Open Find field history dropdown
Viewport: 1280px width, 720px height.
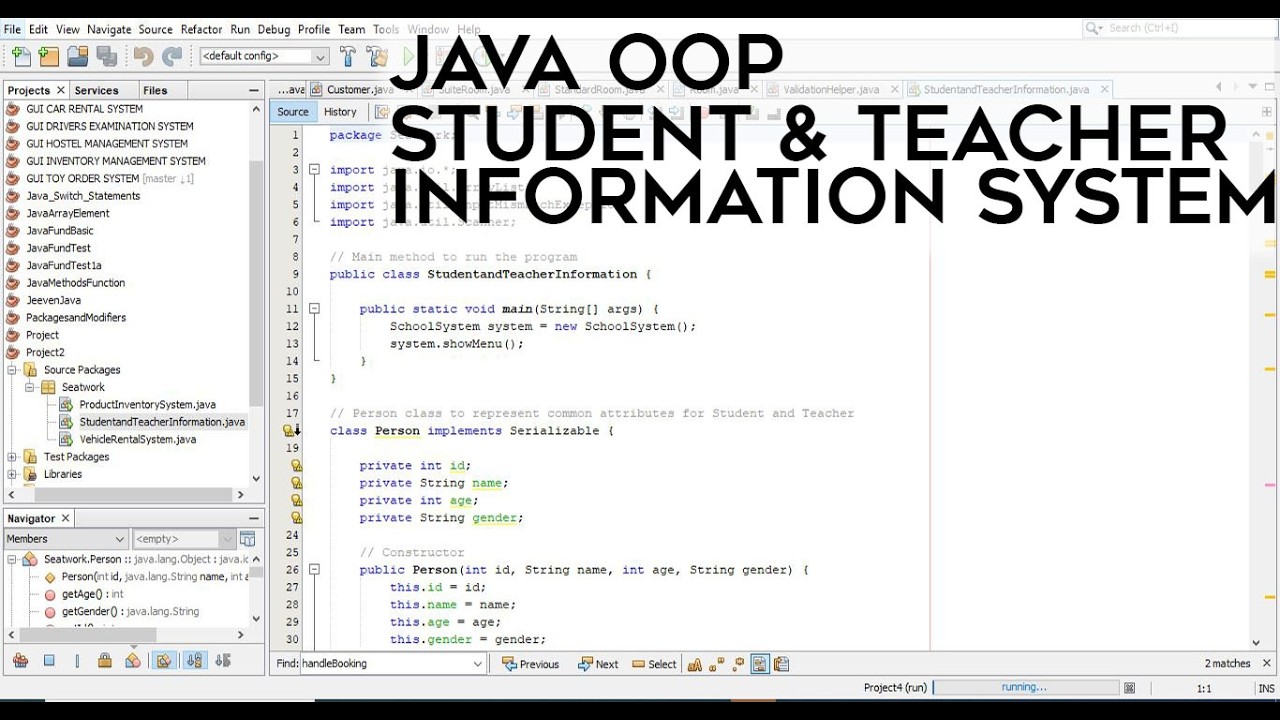click(x=477, y=664)
